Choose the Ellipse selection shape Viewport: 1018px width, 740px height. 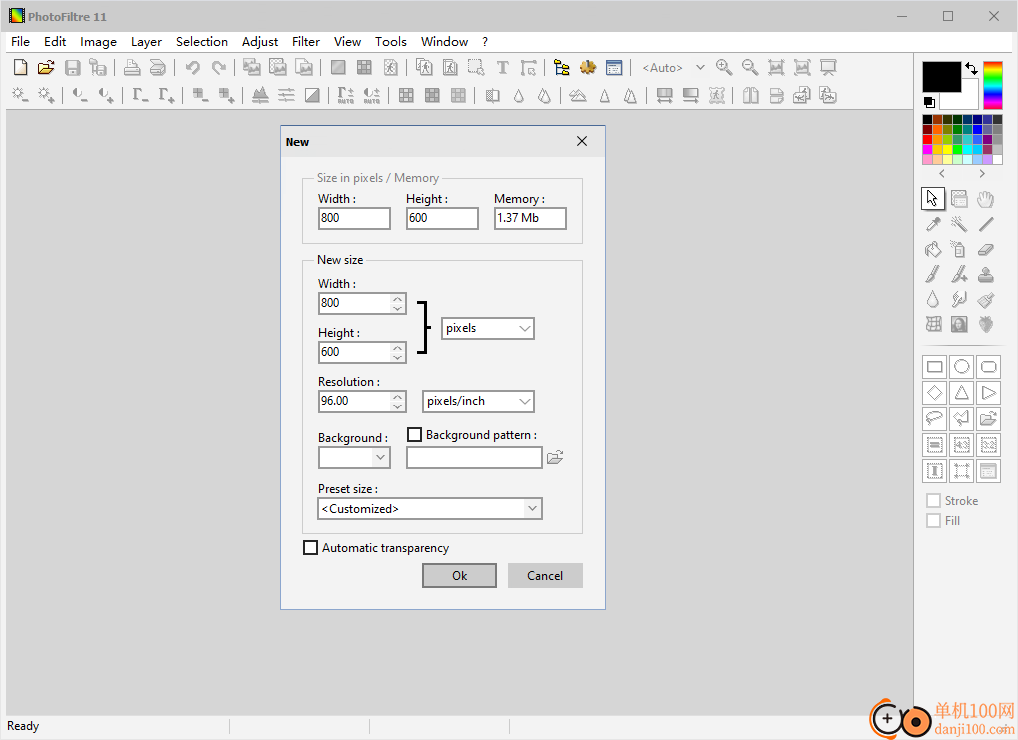coord(962,367)
